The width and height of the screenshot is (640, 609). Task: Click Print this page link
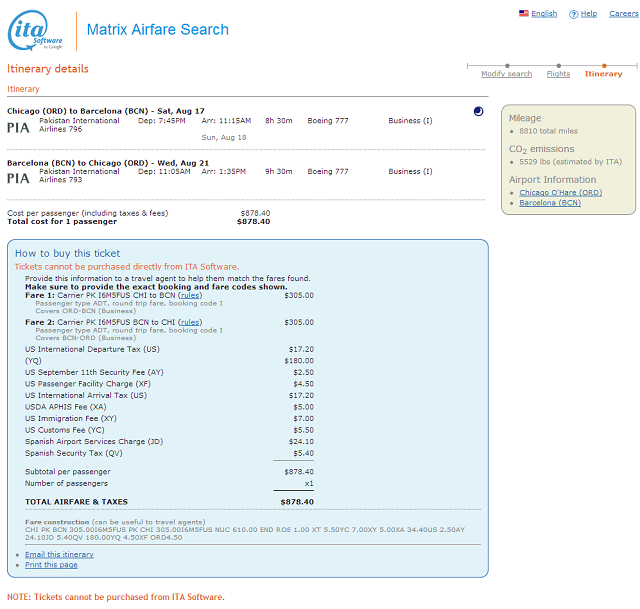point(51,565)
